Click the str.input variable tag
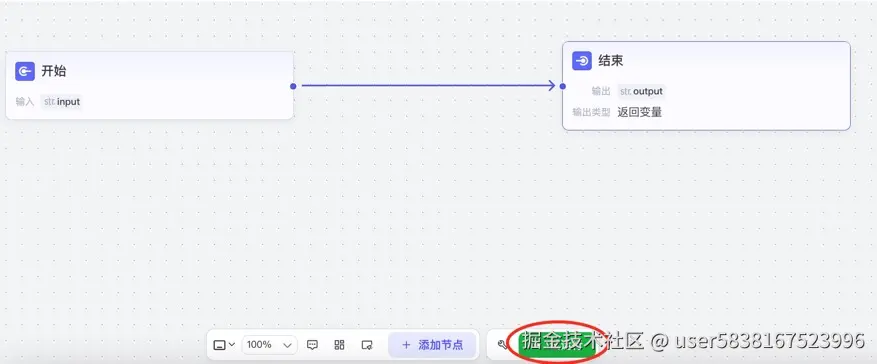877x364 pixels. 62,102
